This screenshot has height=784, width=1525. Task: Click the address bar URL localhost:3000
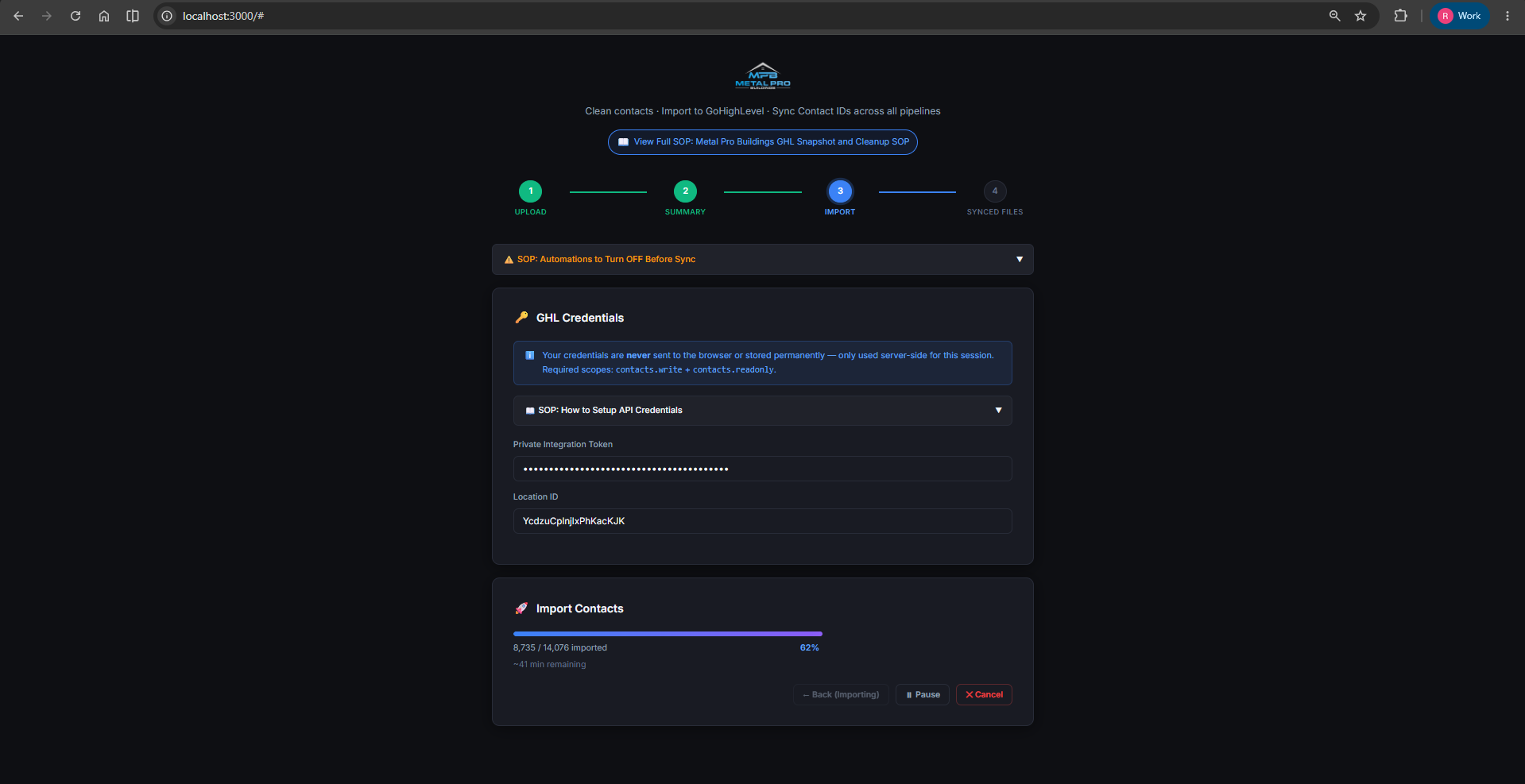223,16
